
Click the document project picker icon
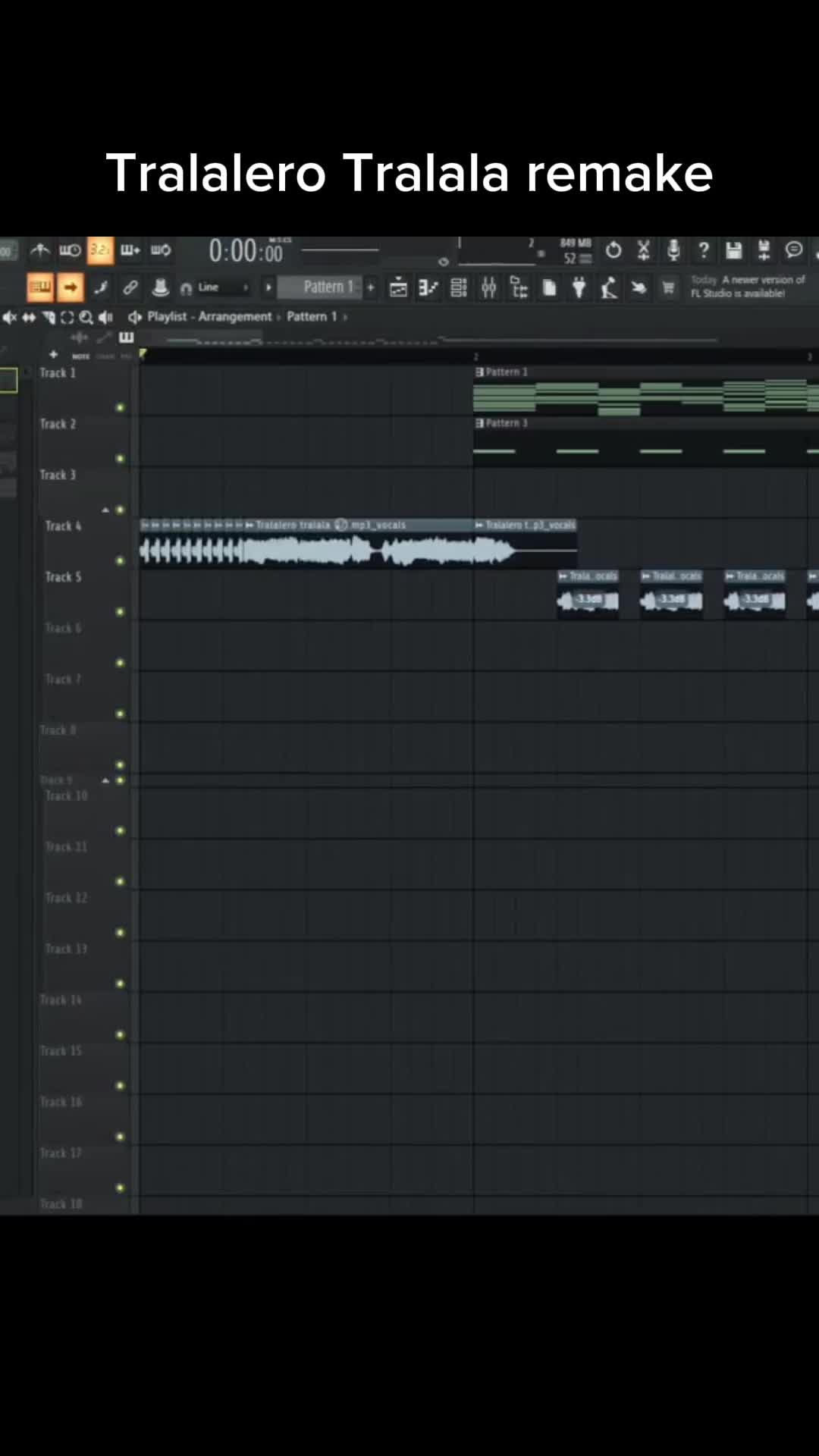(x=549, y=287)
